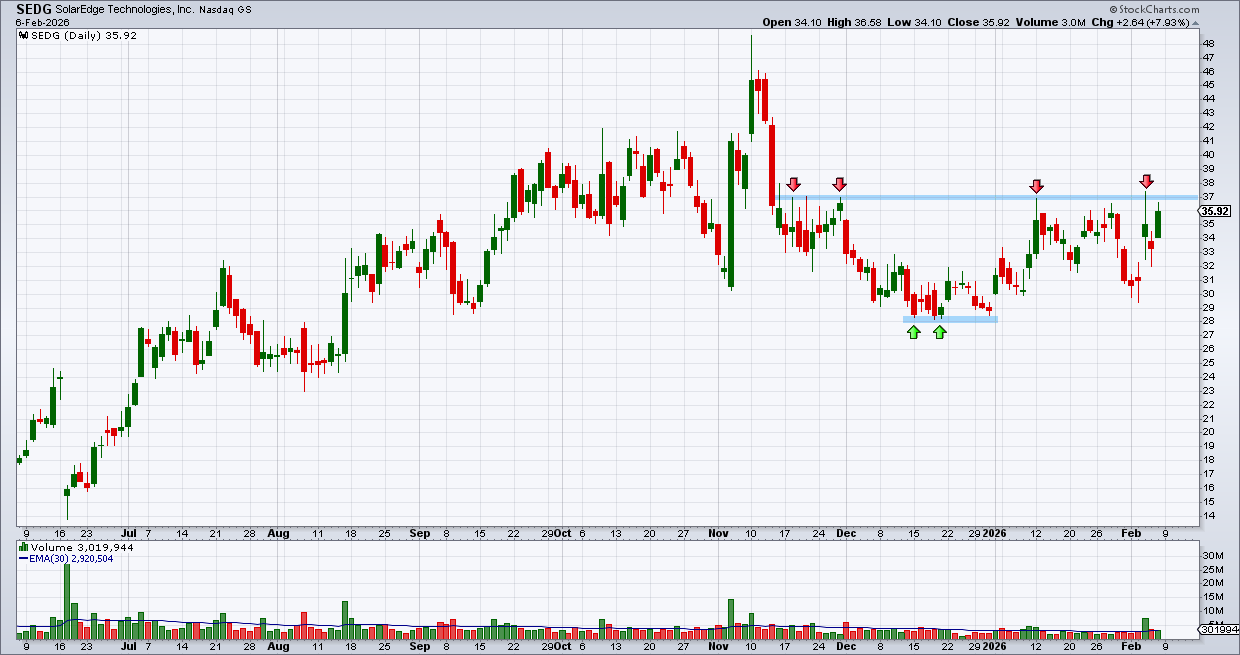Click the 30M label on the volume axis
Viewport: 1240px width, 655px height.
click(1212, 555)
